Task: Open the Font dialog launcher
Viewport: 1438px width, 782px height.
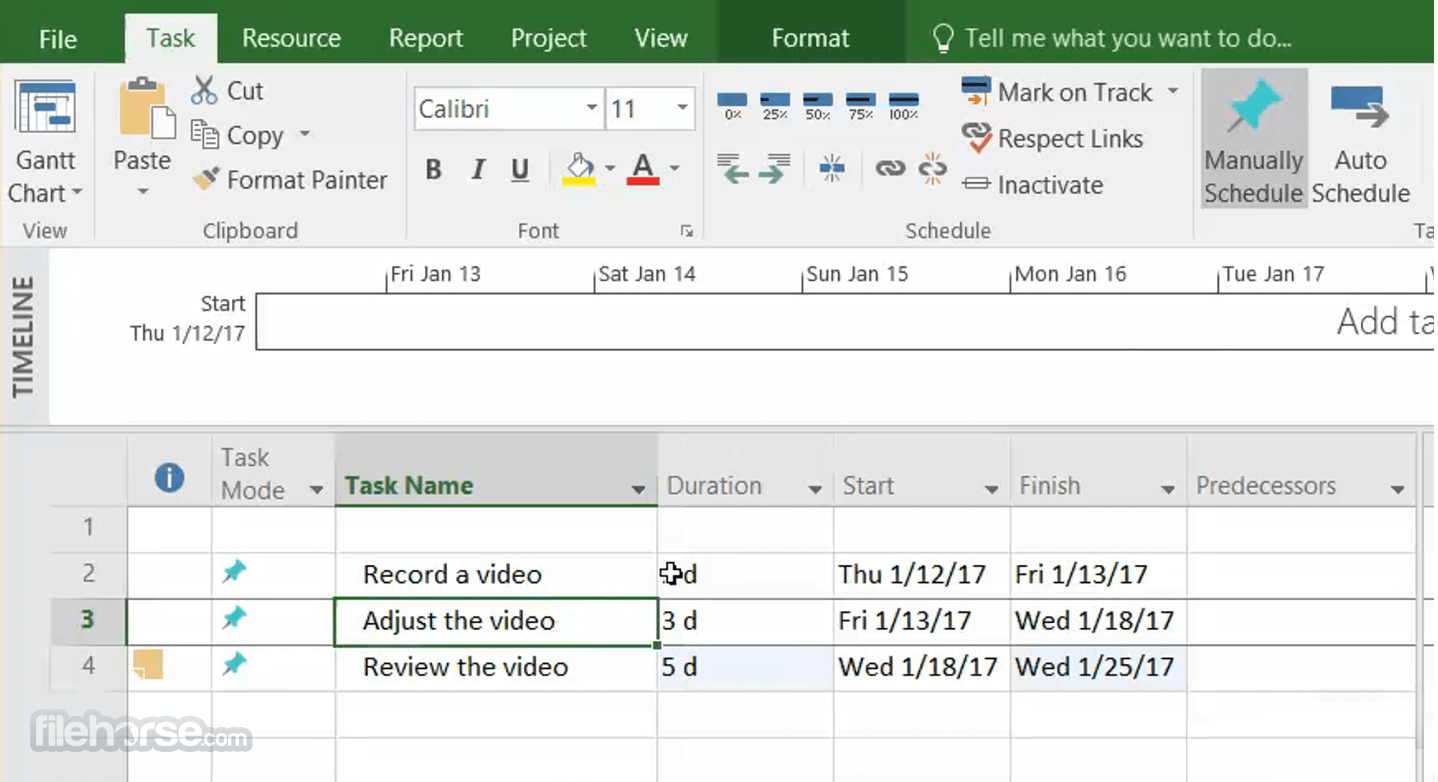Action: click(687, 231)
